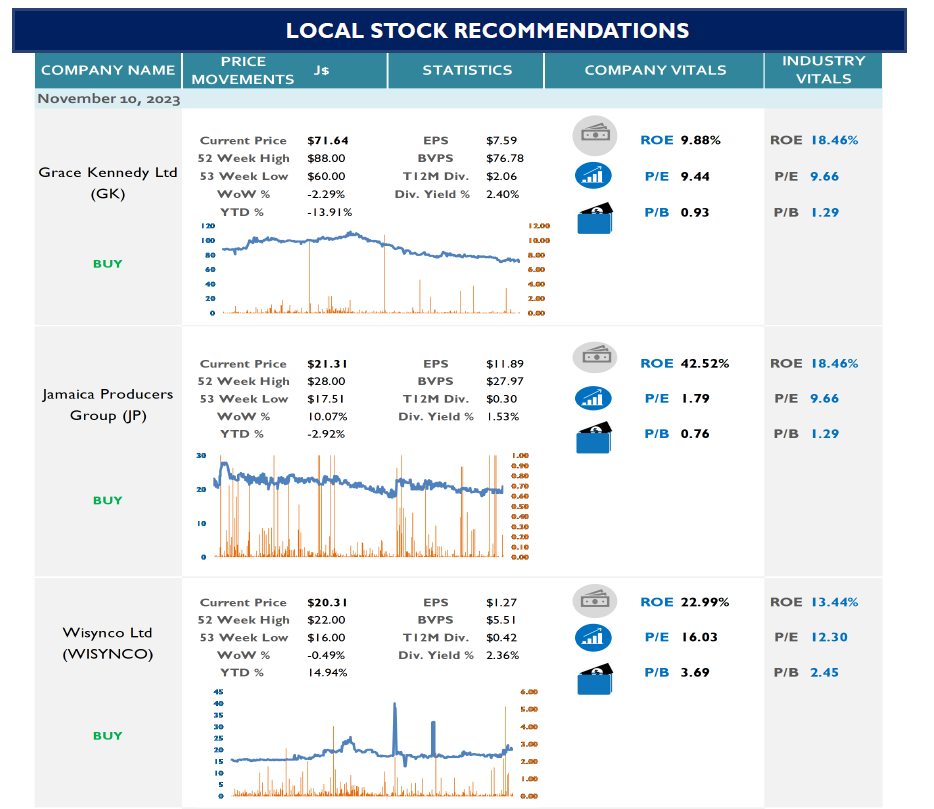Click Wisynco T12M dividend $0.42
This screenshot has width=934, height=809.
(502, 637)
